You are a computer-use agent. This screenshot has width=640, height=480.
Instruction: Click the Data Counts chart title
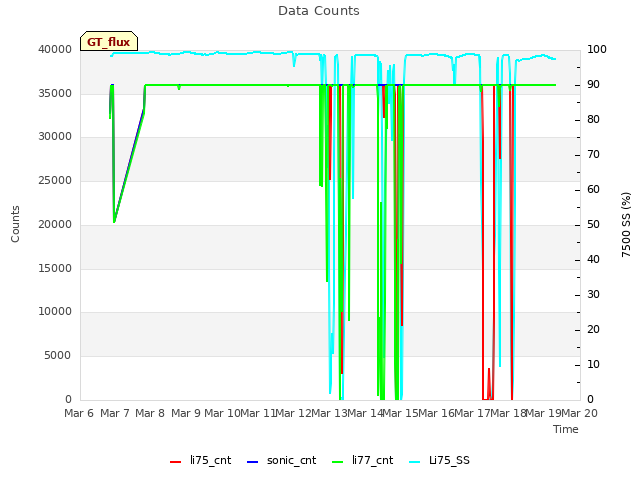tap(319, 11)
